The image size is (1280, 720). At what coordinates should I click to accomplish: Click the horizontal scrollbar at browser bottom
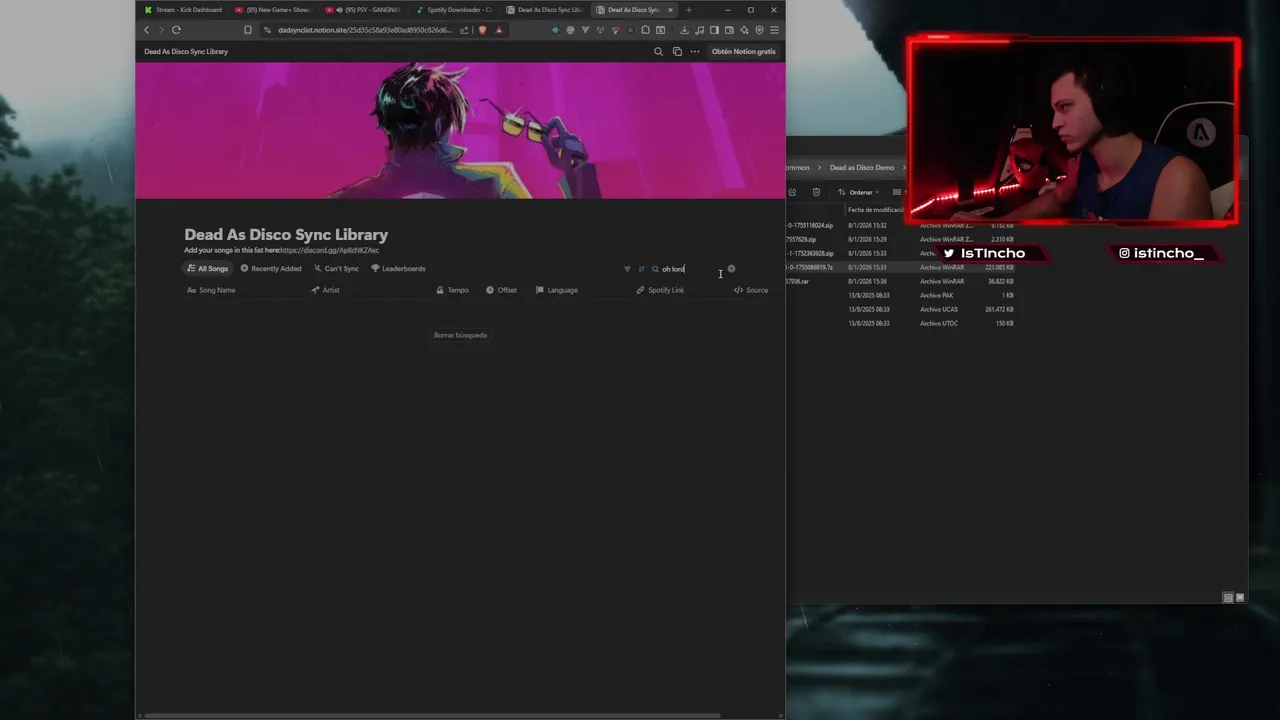434,716
